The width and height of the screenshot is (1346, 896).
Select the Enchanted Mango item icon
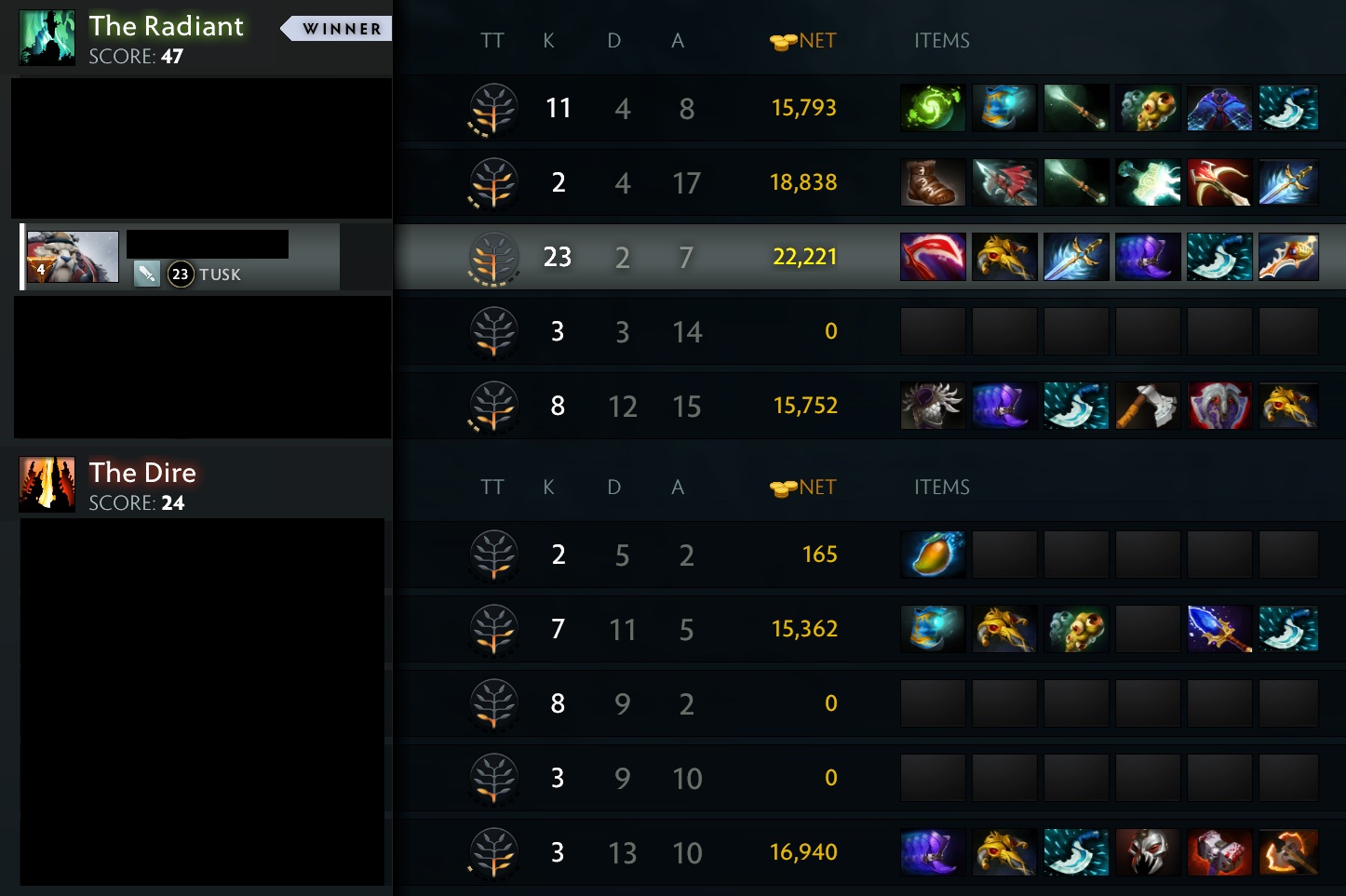(x=933, y=555)
